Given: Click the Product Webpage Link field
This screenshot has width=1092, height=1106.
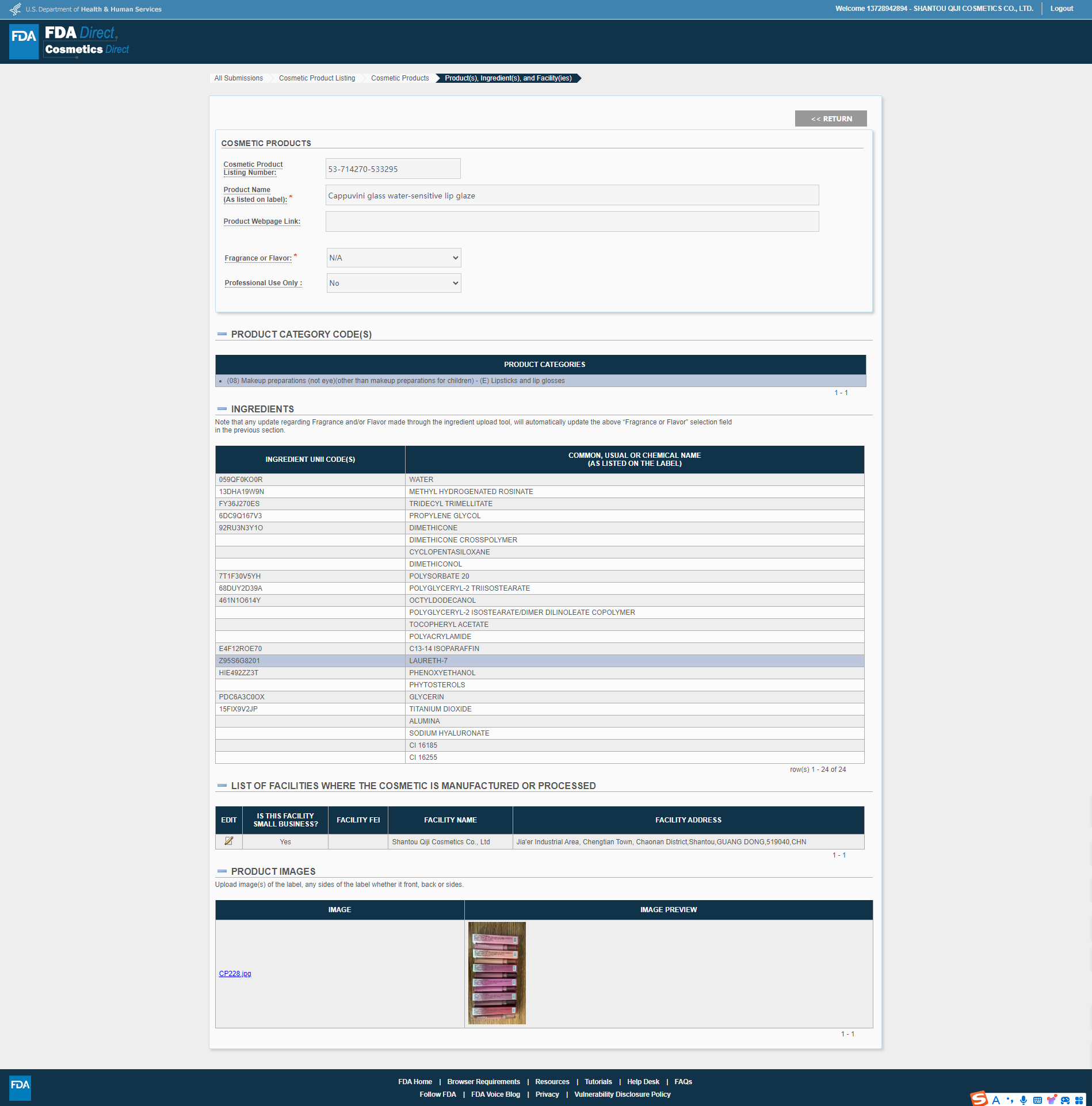Looking at the screenshot, I should [x=571, y=221].
